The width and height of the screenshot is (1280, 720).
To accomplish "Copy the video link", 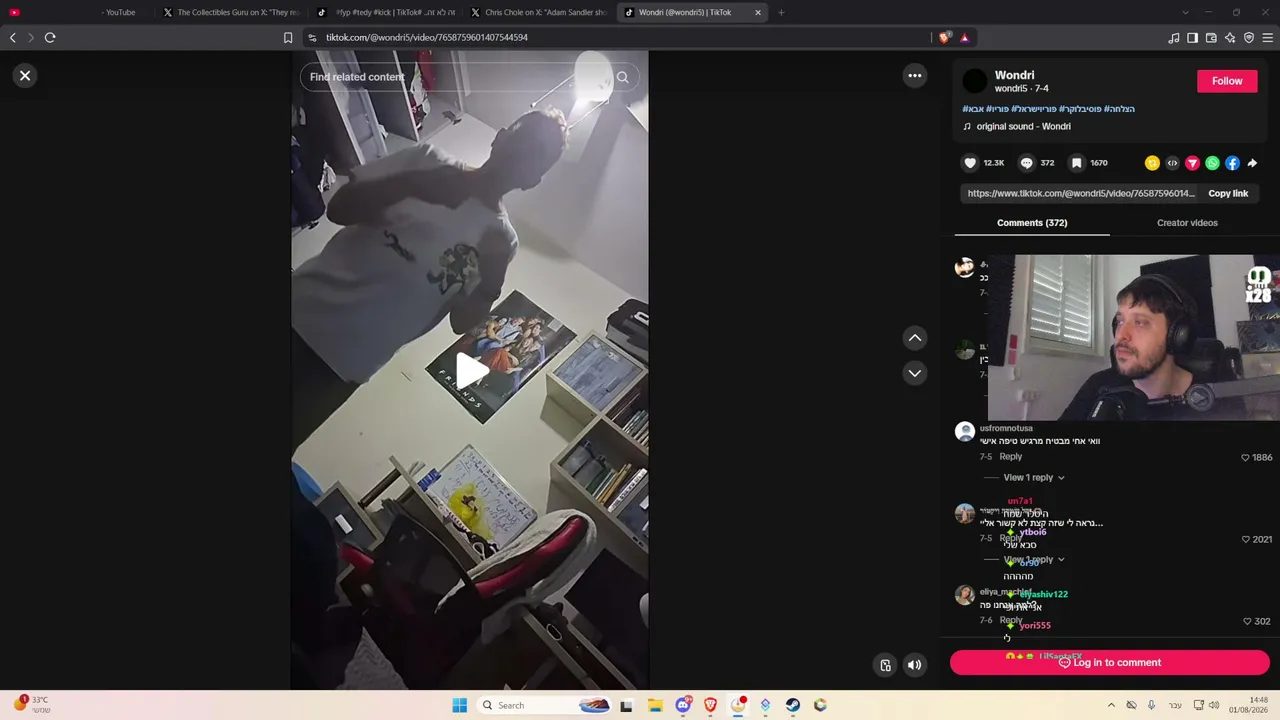I will (1228, 194).
